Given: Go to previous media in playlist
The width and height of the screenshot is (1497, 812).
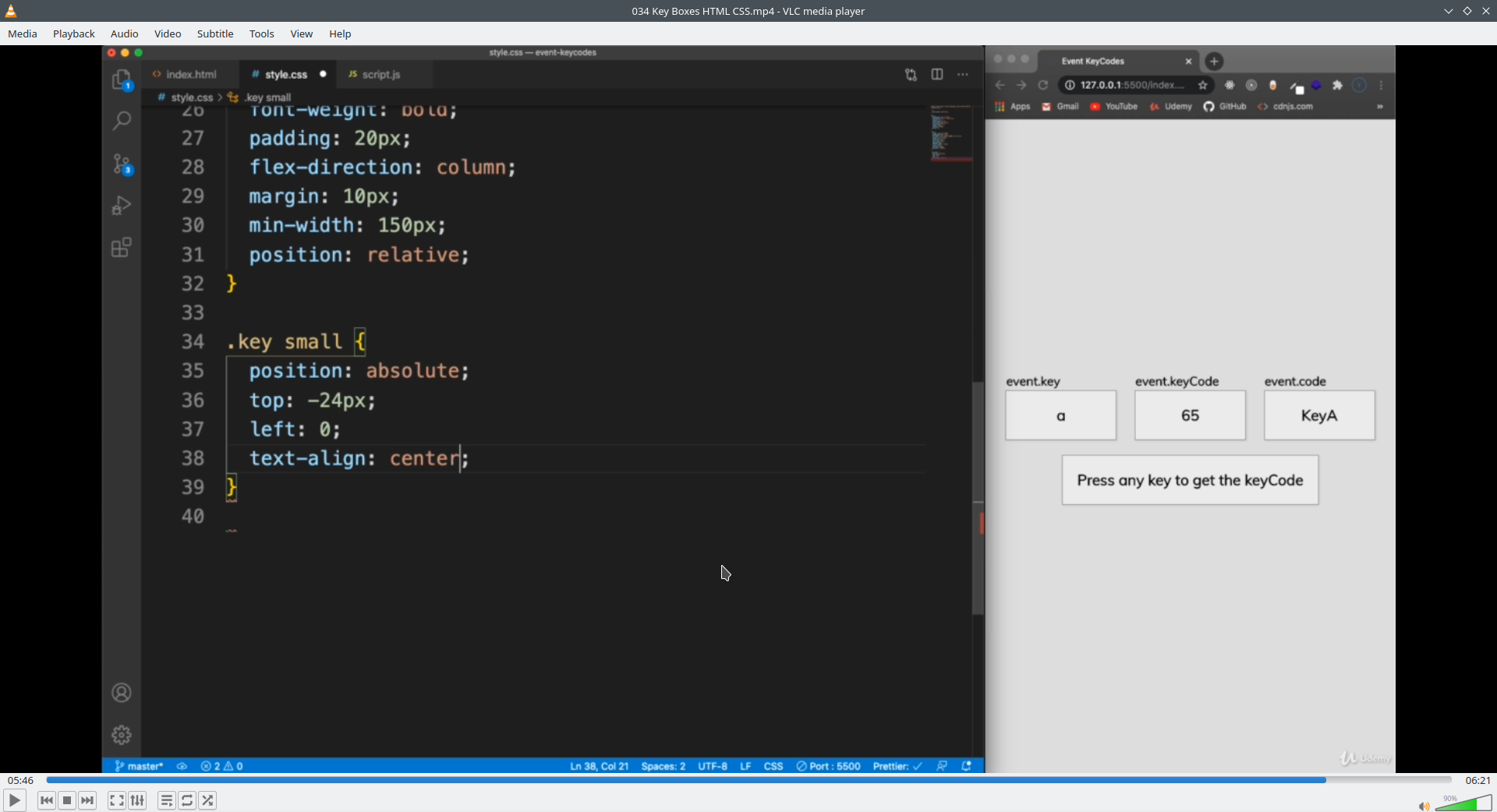Looking at the screenshot, I should (47, 800).
